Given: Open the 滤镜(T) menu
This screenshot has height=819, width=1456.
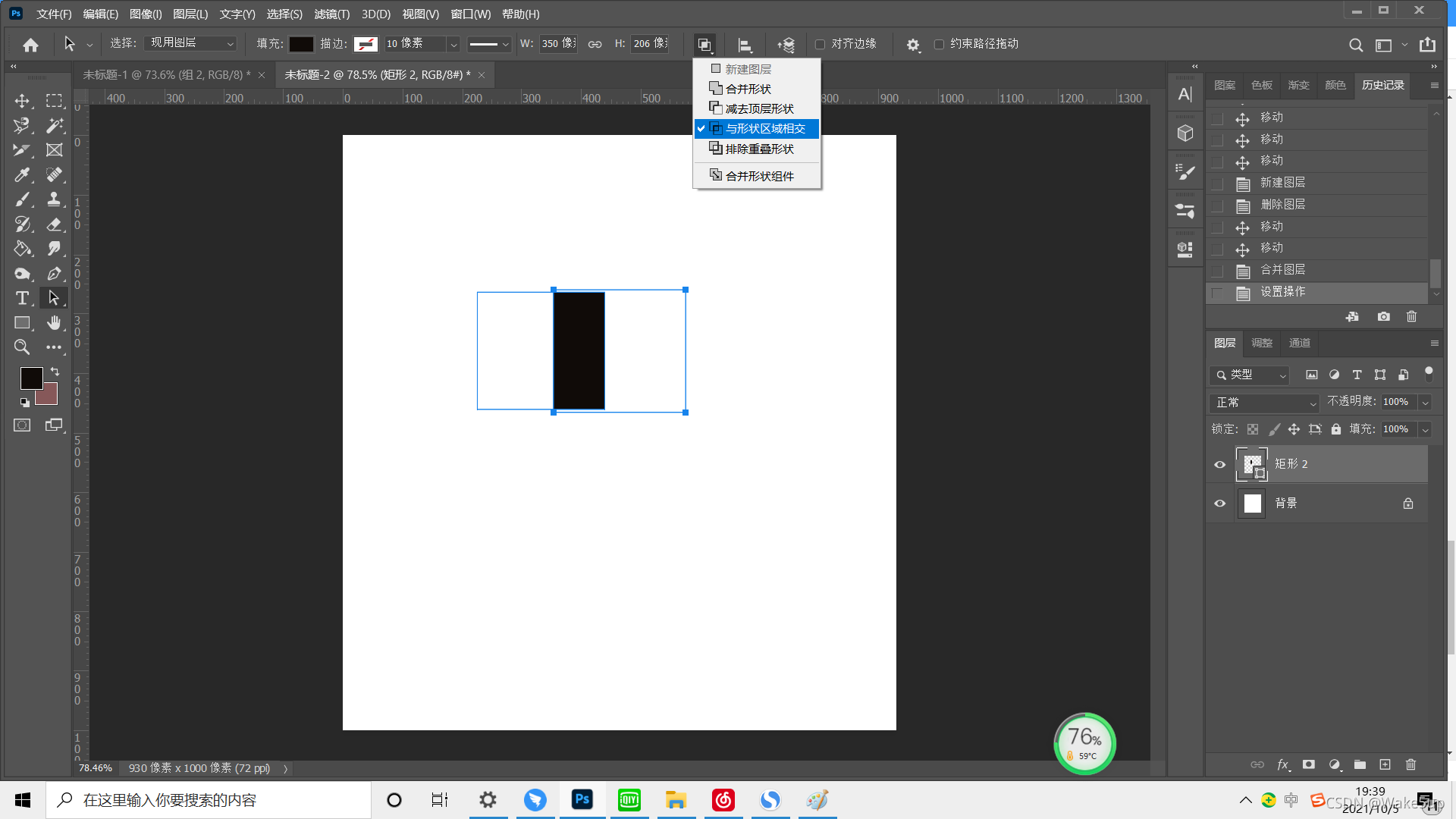Looking at the screenshot, I should coord(331,14).
